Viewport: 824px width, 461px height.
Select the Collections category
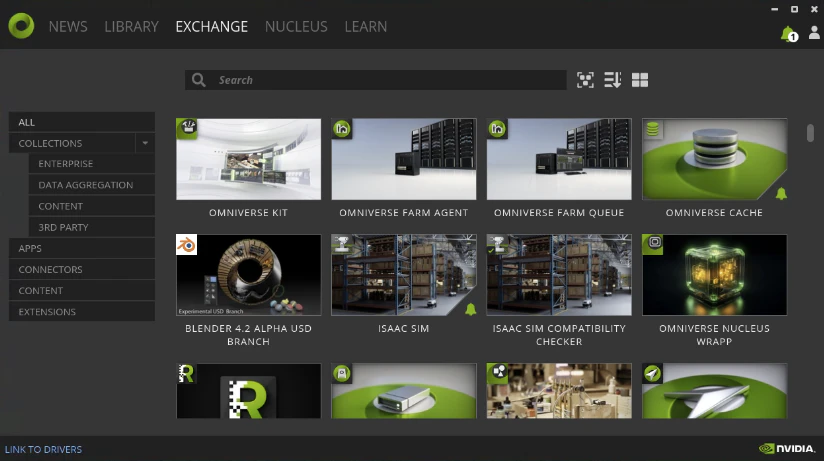pos(73,143)
